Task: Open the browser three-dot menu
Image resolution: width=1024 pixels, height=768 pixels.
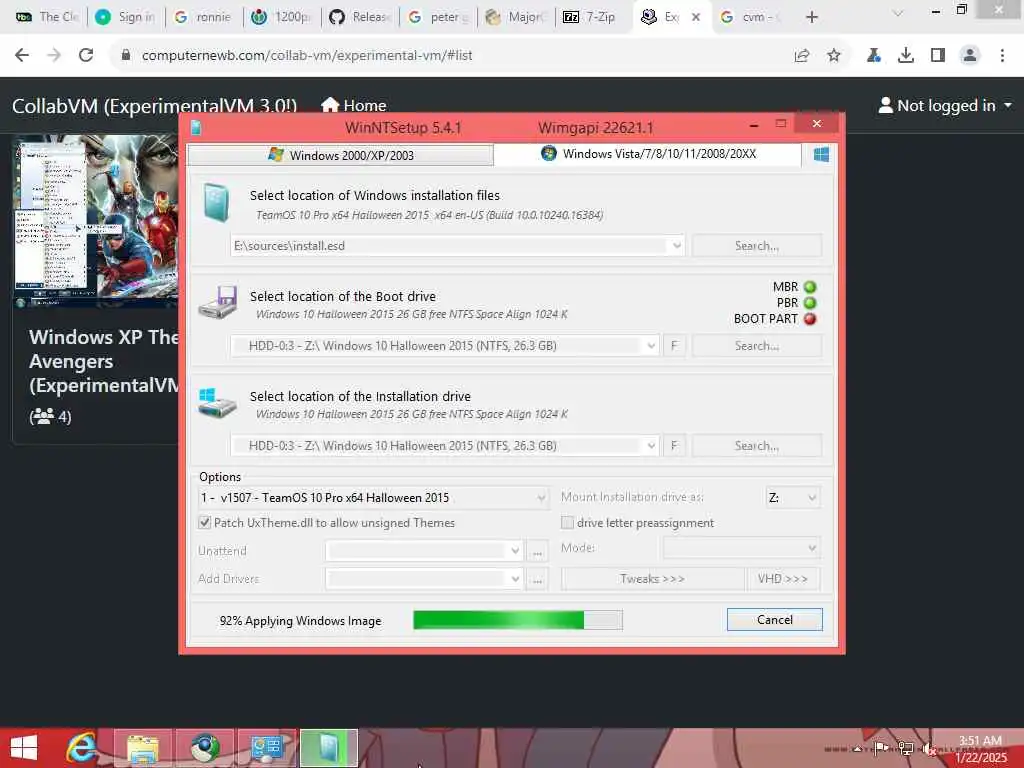Action: (1002, 56)
